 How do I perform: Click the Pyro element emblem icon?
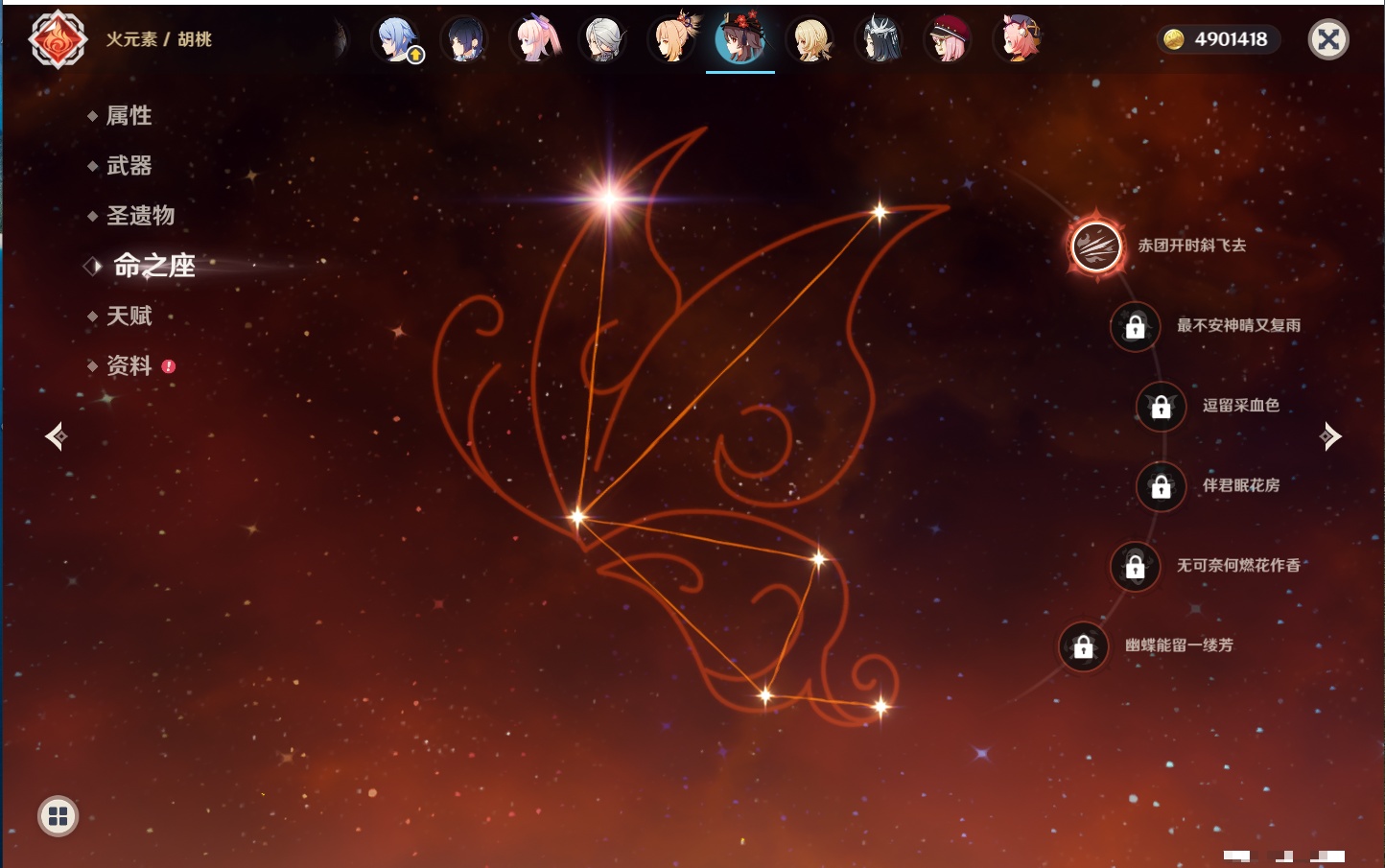tap(58, 39)
